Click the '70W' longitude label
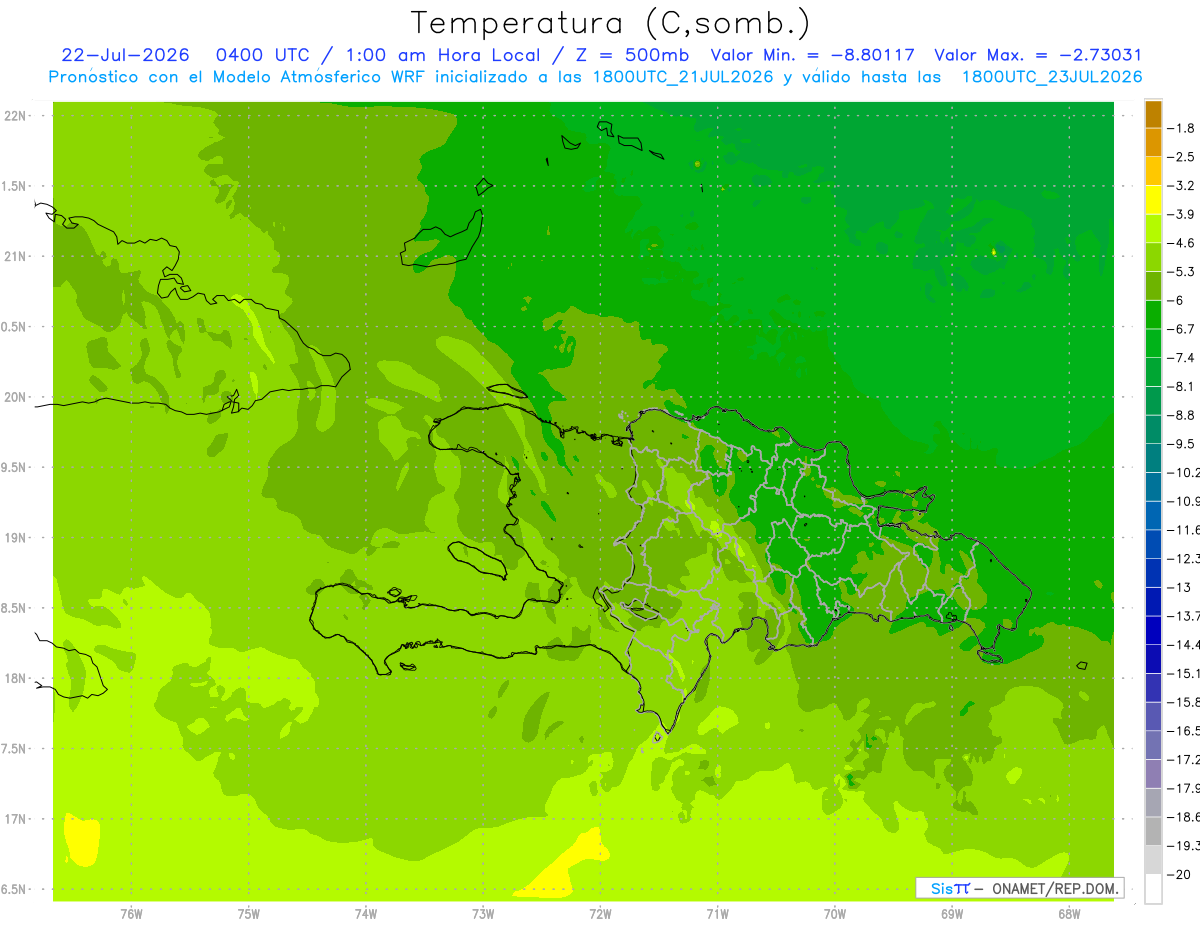Image resolution: width=1200 pixels, height=927 pixels. click(835, 913)
